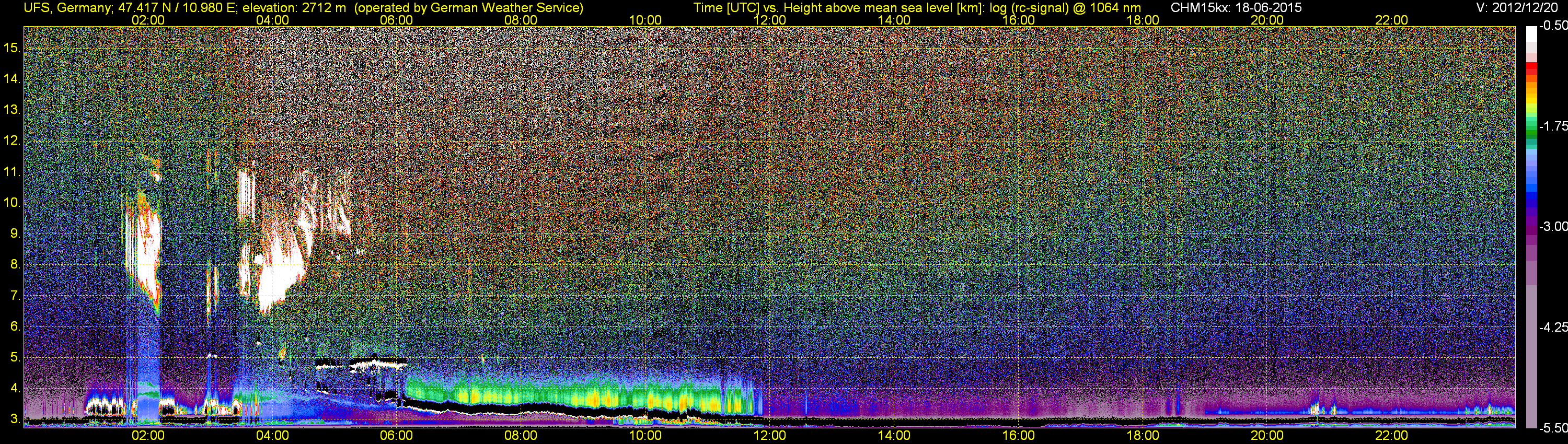
Task: Click the '12.' km height axis label
Action: click(12, 141)
